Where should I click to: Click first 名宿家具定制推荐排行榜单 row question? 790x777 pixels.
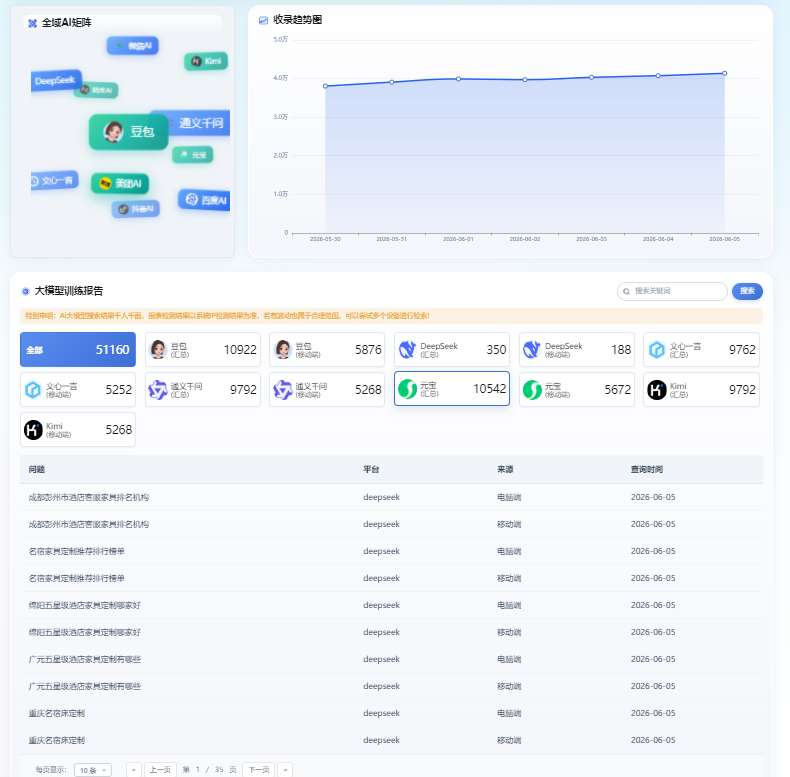click(x=77, y=551)
